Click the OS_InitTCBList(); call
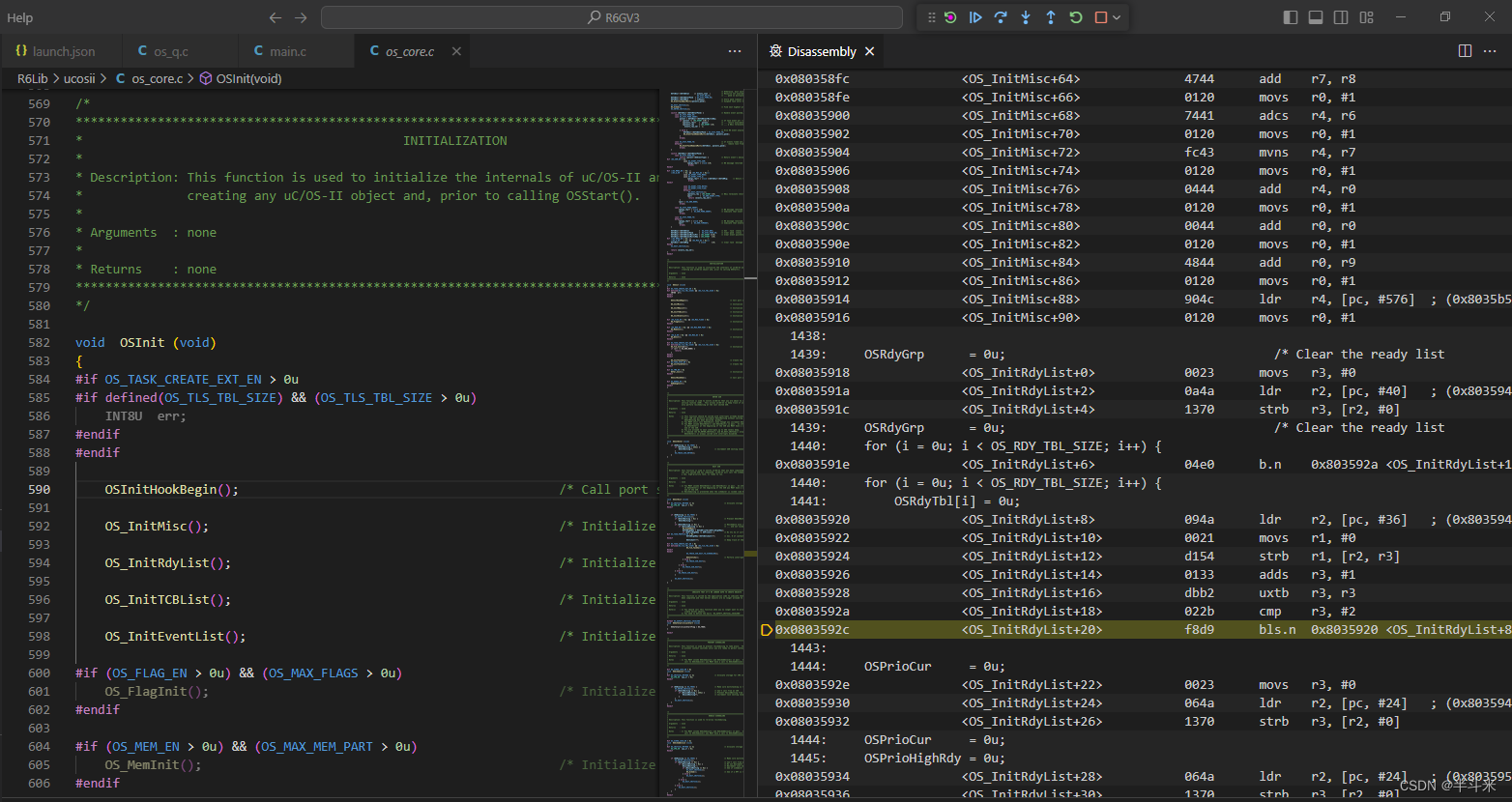The image size is (1512, 802). click(167, 599)
